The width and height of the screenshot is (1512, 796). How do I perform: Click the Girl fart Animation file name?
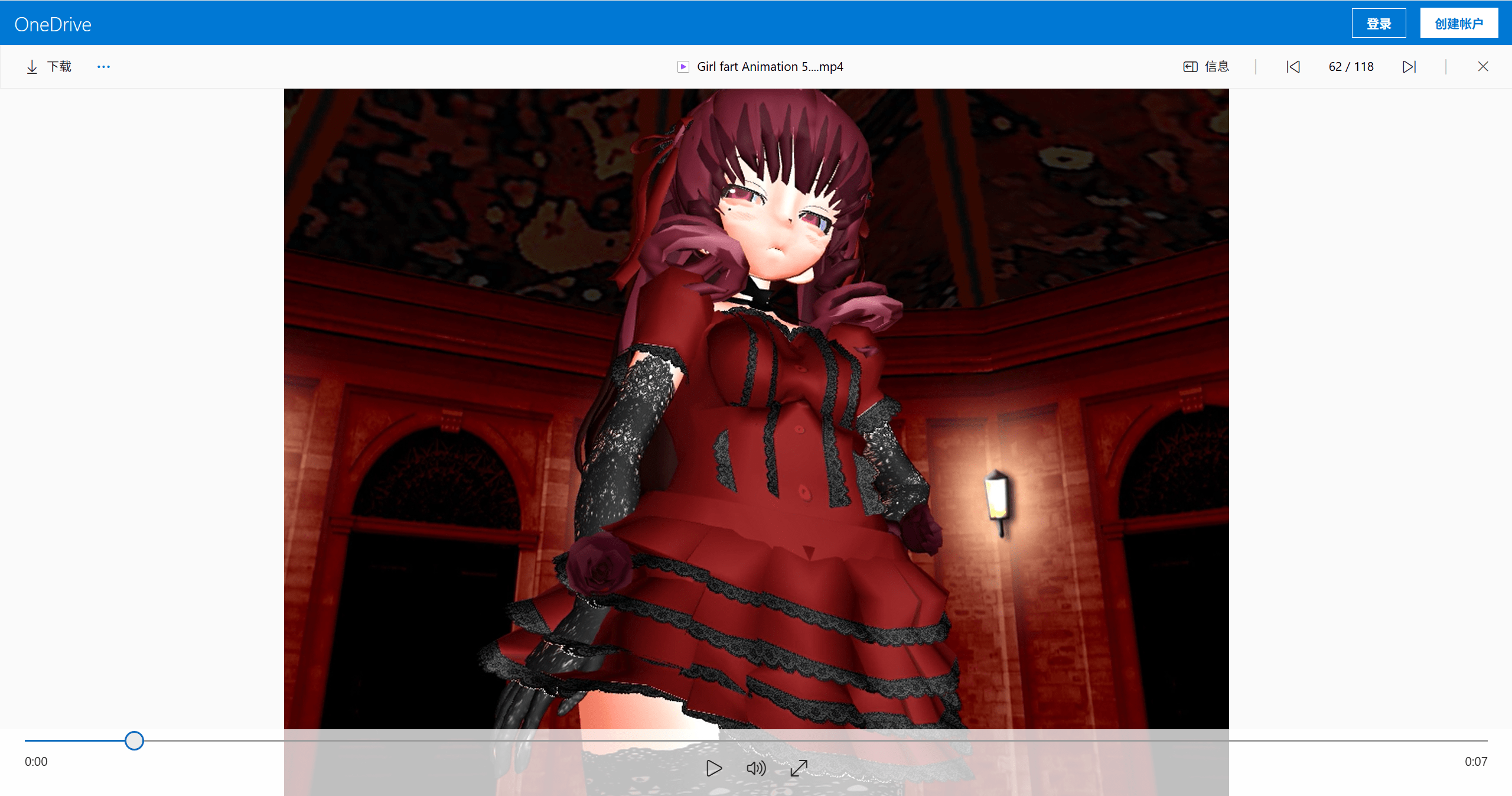coord(770,67)
